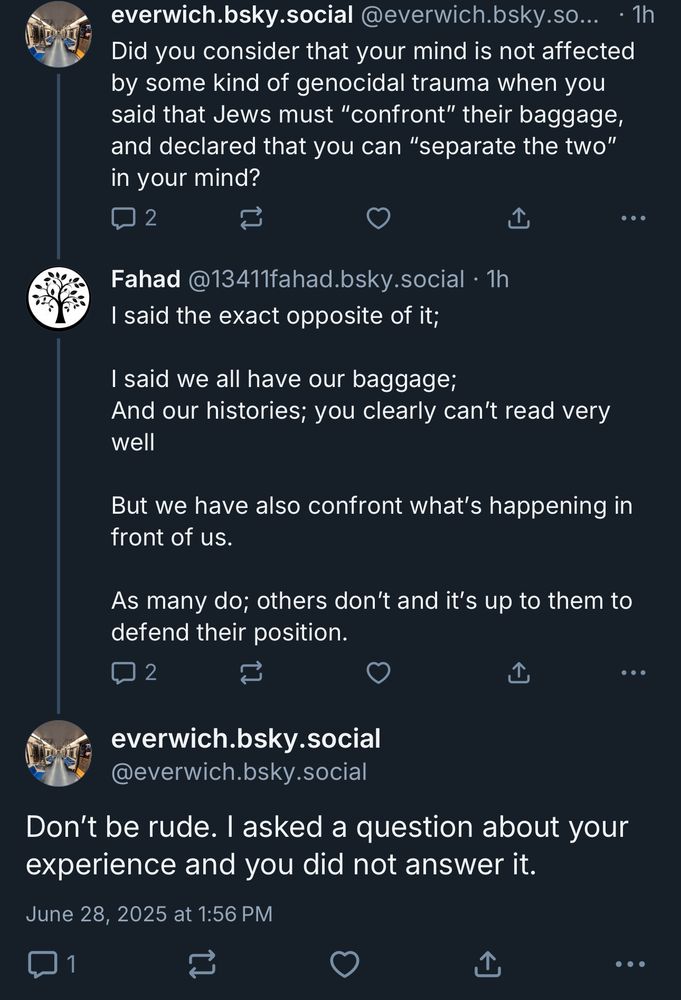Open more options on first everwich post

tap(633, 217)
